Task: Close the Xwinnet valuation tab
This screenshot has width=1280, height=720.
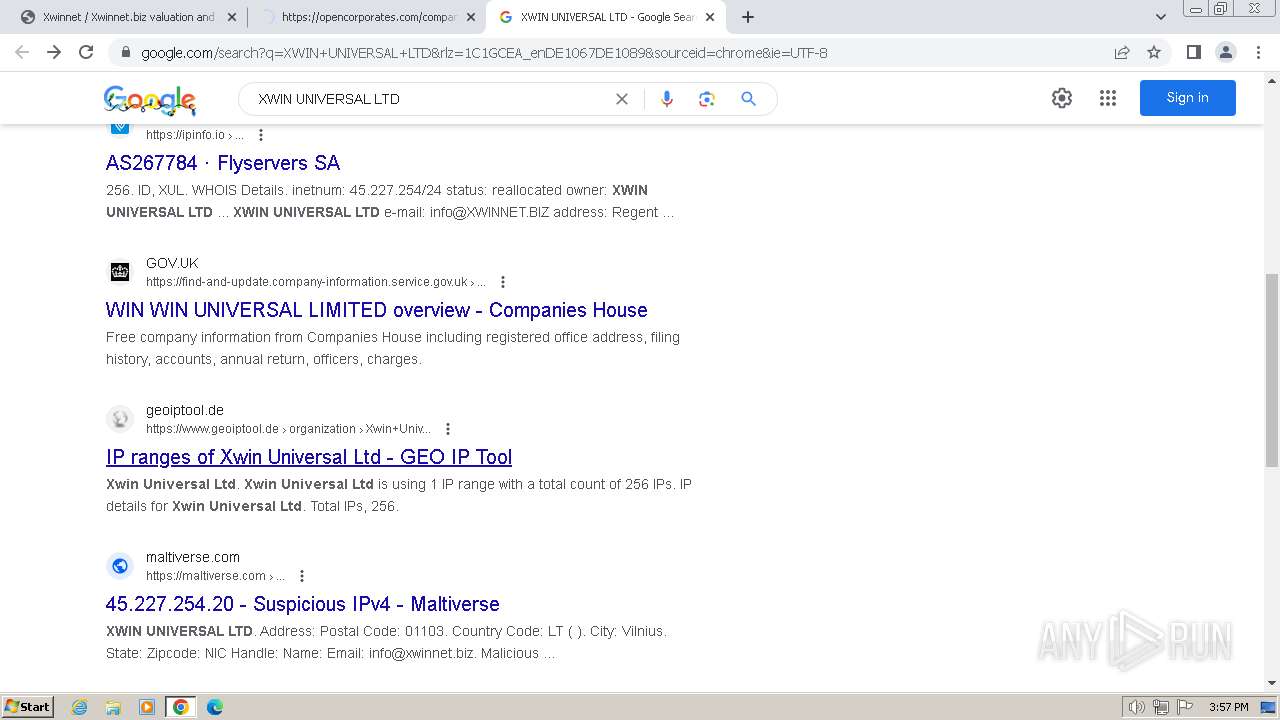Action: click(232, 17)
